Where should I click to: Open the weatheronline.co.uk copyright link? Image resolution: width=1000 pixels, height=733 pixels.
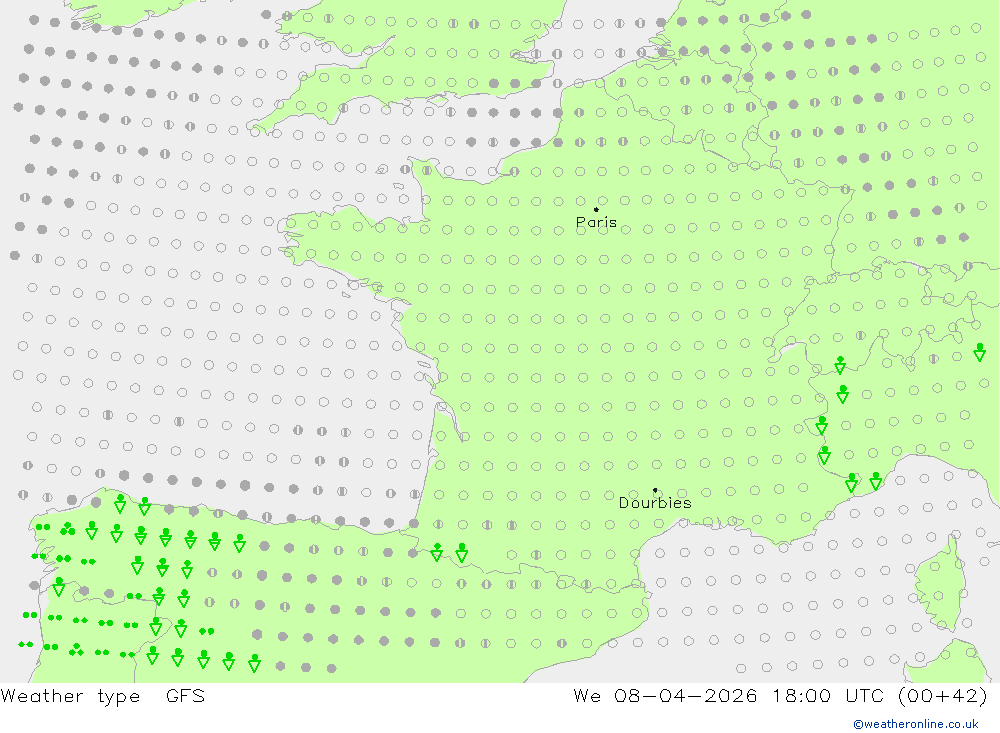[916, 724]
